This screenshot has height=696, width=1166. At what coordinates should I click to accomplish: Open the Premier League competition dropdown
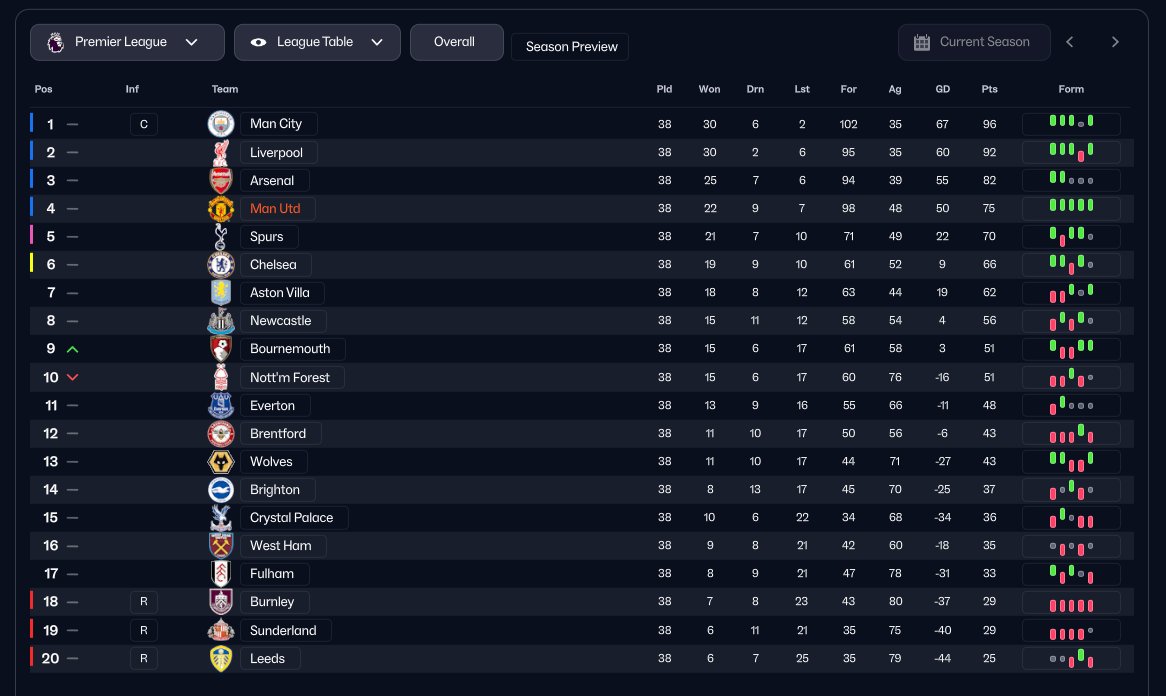pyautogui.click(x=127, y=42)
